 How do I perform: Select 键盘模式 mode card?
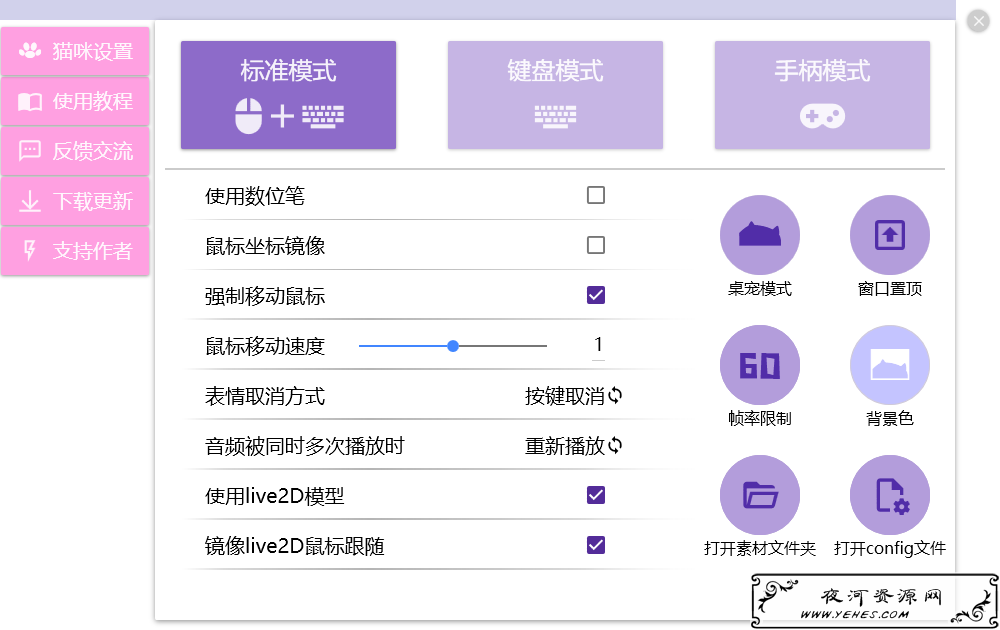click(555, 95)
